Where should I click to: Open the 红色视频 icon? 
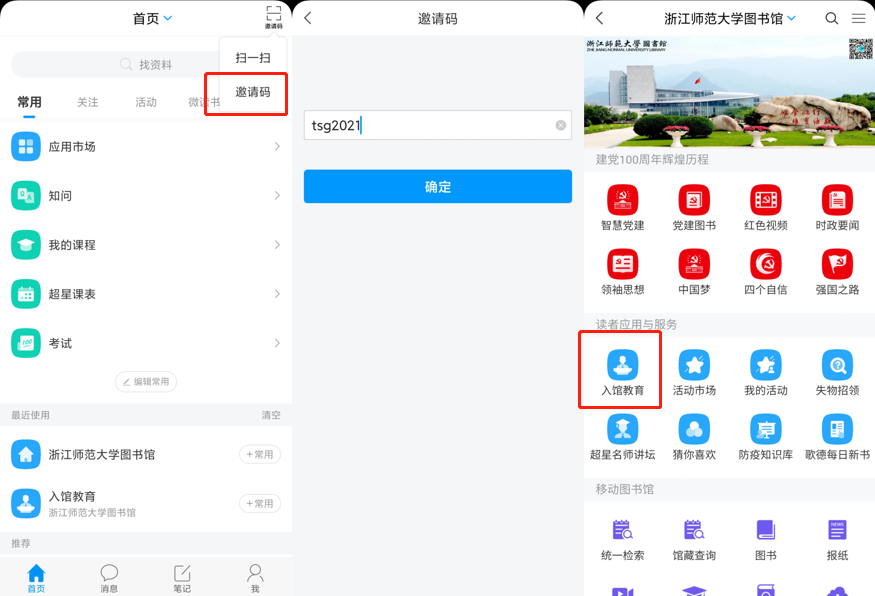766,200
